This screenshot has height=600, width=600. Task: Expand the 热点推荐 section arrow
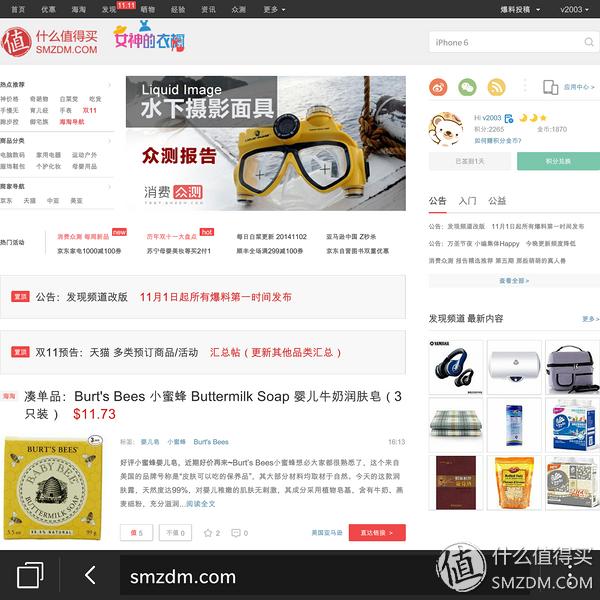click(109, 85)
